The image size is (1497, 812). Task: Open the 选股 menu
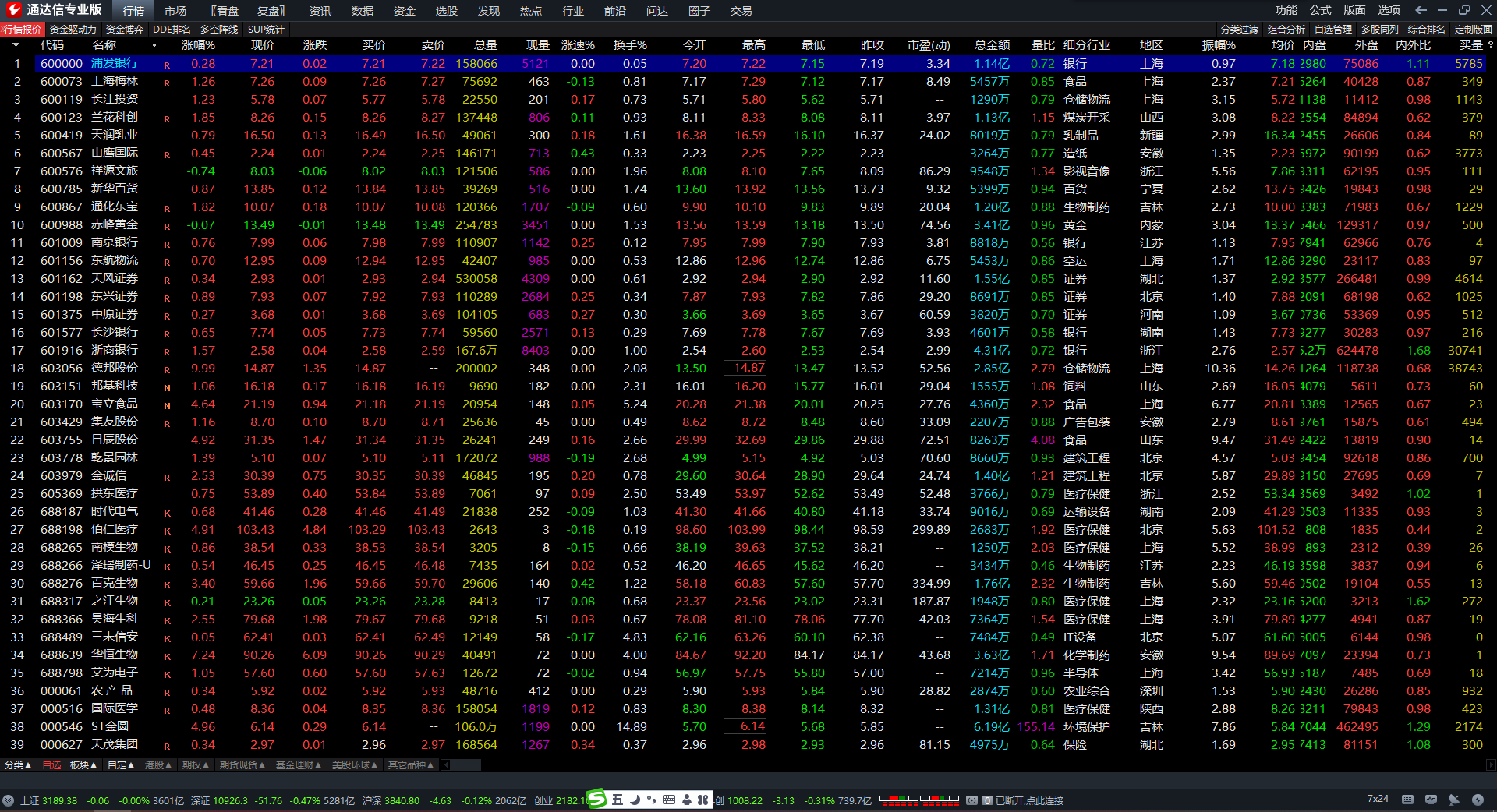[447, 11]
